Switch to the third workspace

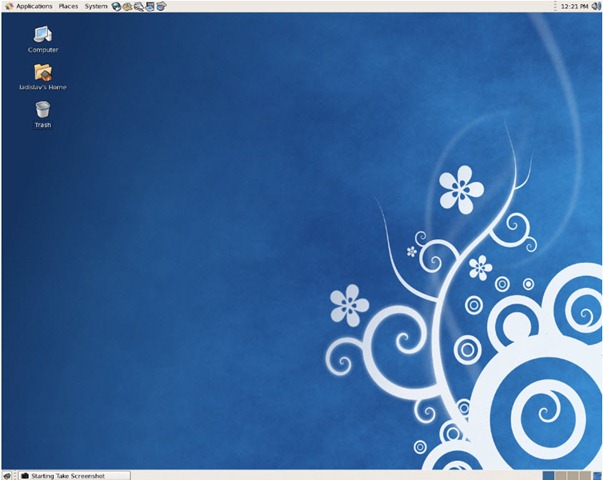573,476
